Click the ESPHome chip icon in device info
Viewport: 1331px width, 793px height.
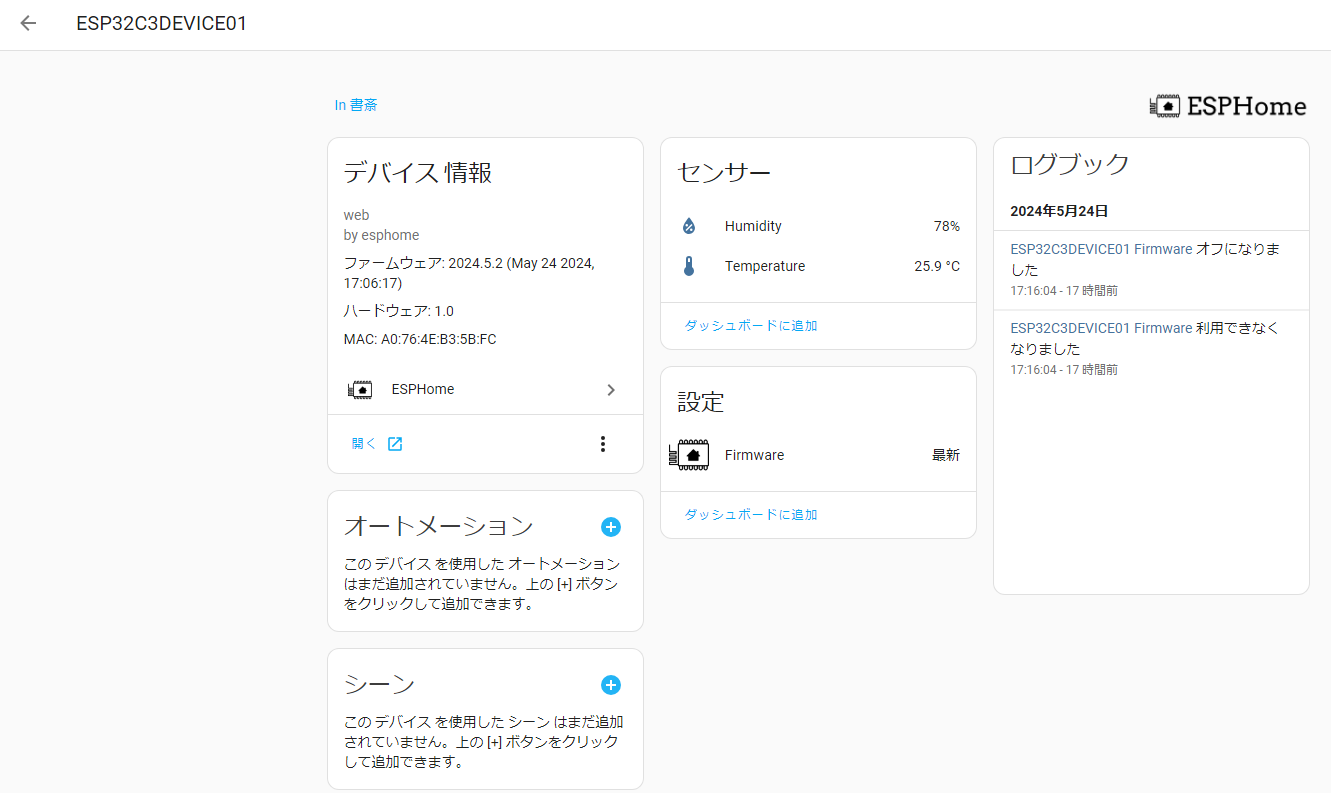(359, 390)
